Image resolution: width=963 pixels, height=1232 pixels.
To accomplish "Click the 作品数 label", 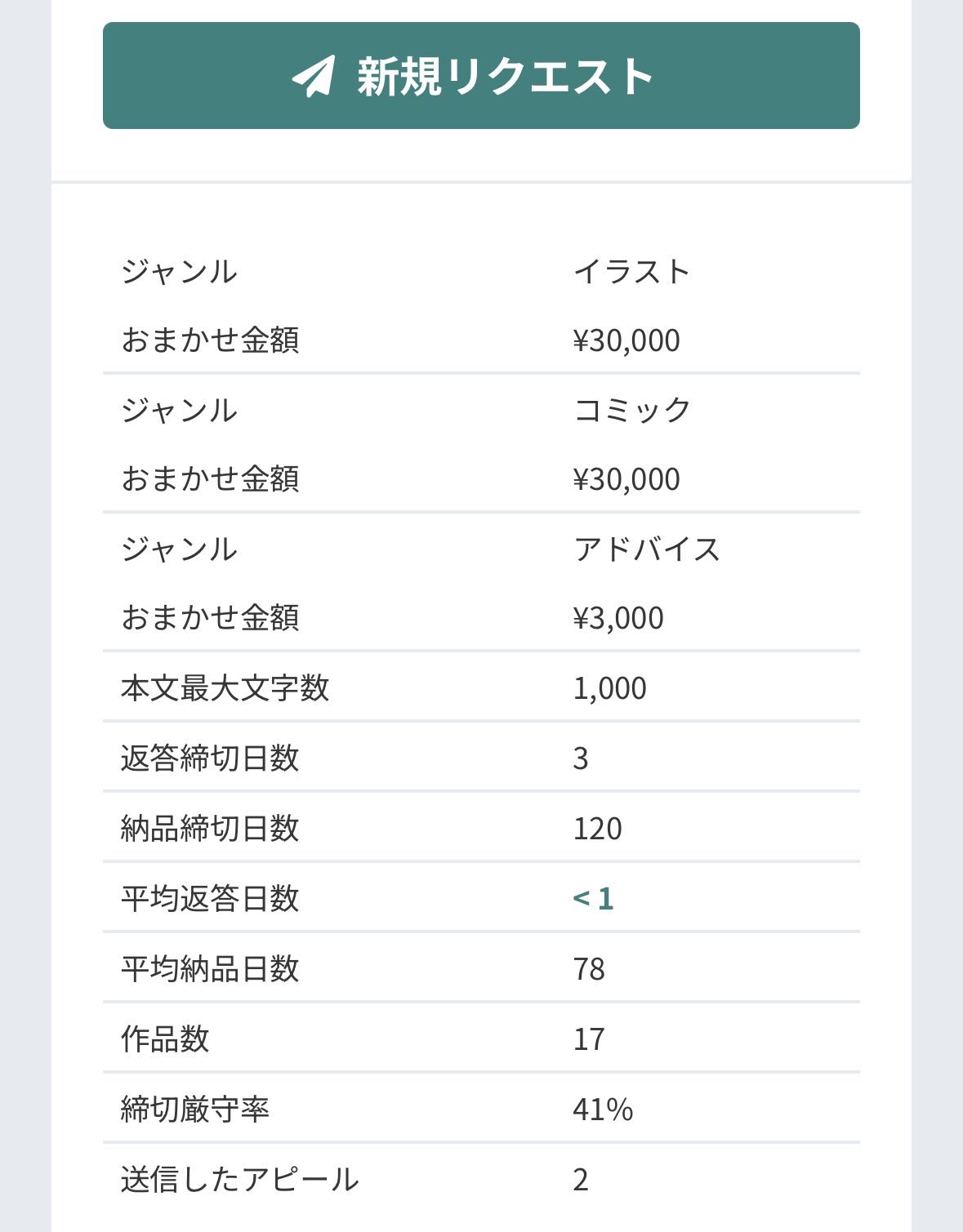I will click(x=165, y=1039).
